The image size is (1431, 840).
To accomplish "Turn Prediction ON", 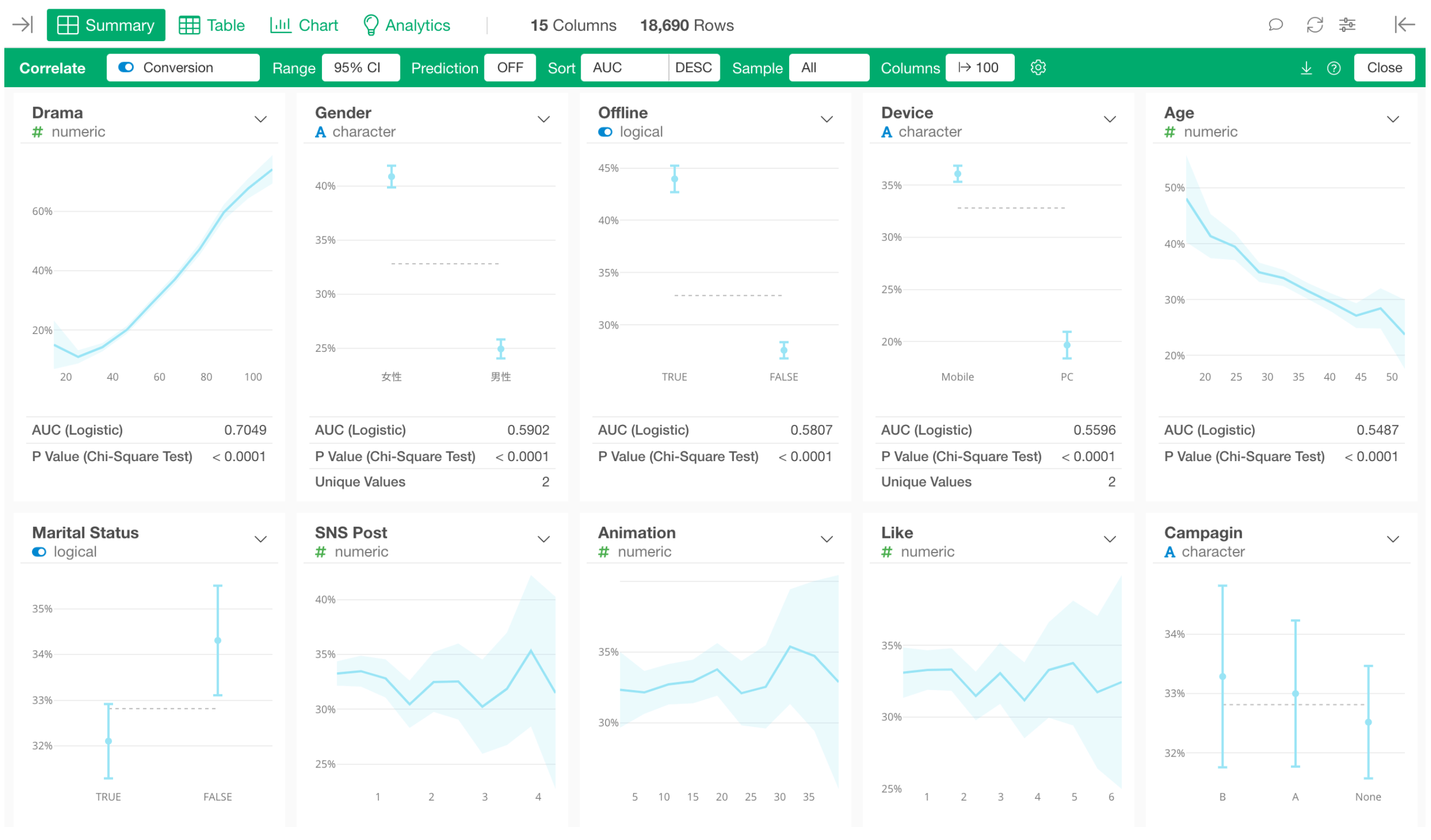I will click(x=509, y=67).
